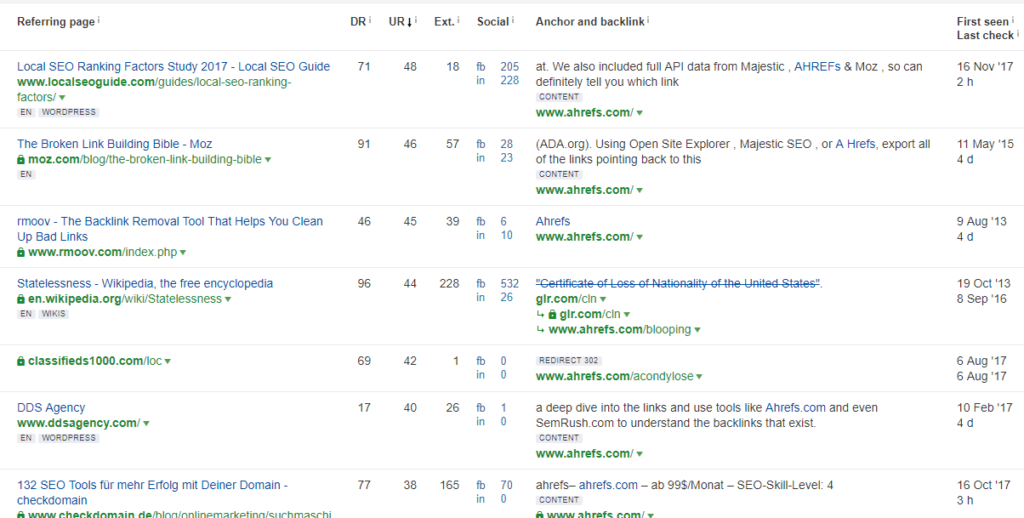Open Statelessness - Wikipedia page link
This screenshot has width=1024, height=518.
[x=145, y=283]
